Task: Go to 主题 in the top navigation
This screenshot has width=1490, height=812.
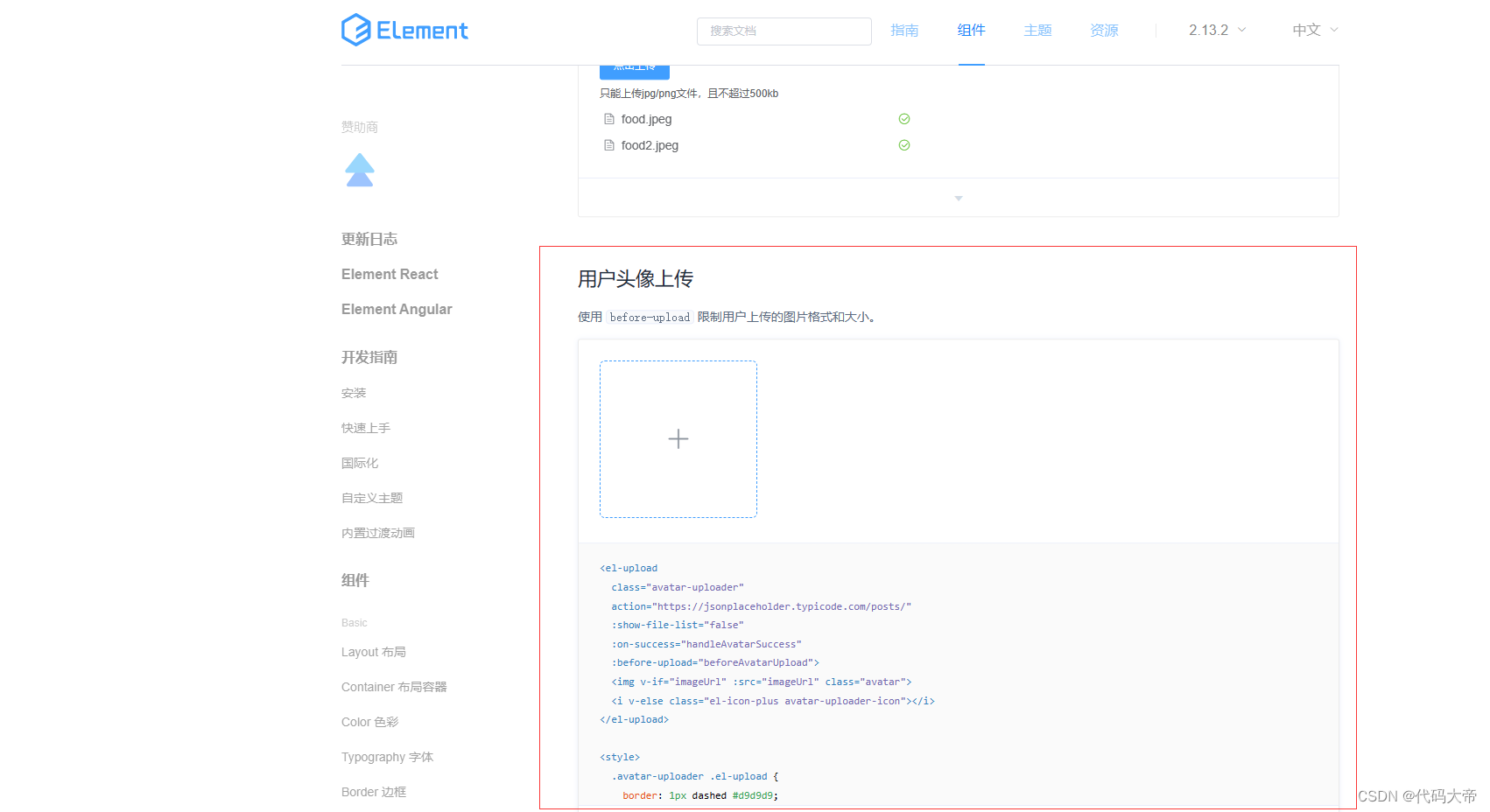Action: click(x=1037, y=29)
